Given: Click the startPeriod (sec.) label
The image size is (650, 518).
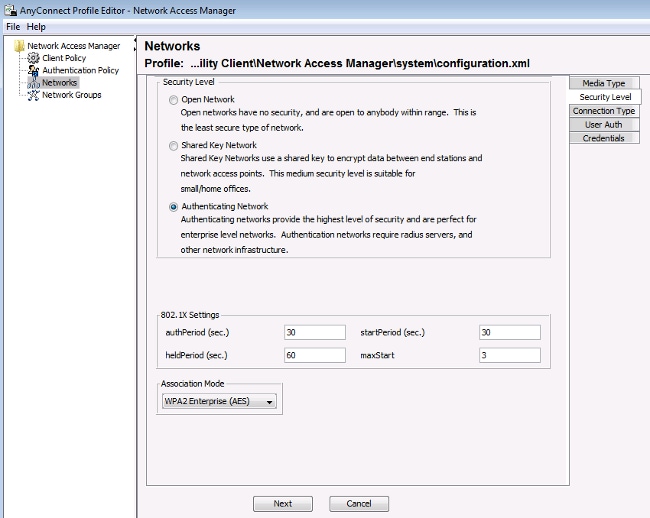Looking at the screenshot, I should 393,332.
